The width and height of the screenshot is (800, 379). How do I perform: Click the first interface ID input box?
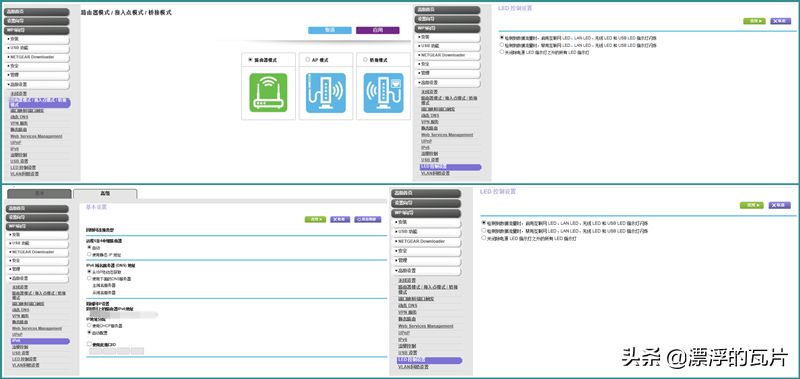pyautogui.click(x=96, y=351)
